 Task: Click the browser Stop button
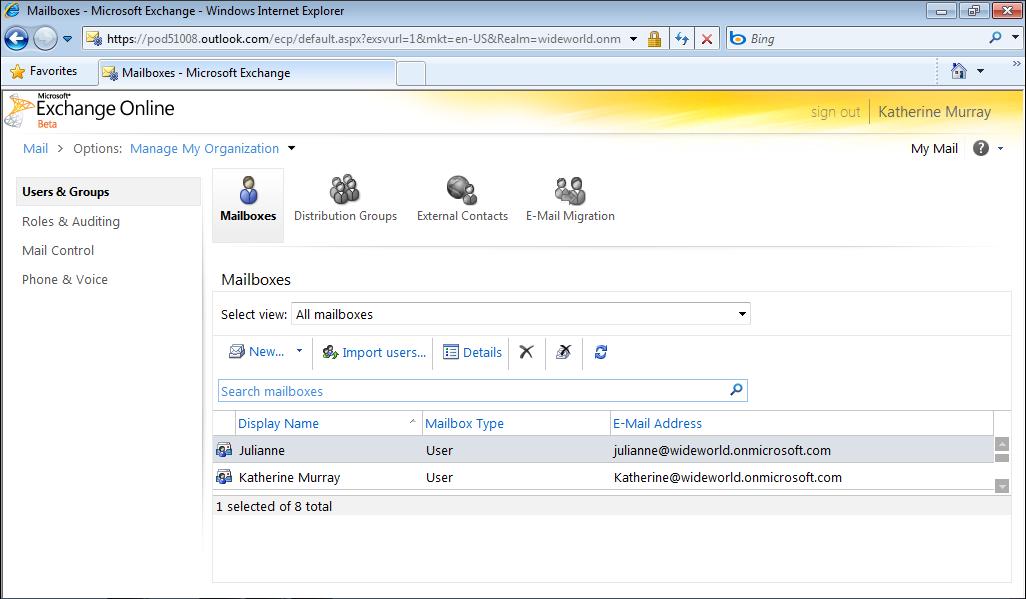tap(707, 39)
